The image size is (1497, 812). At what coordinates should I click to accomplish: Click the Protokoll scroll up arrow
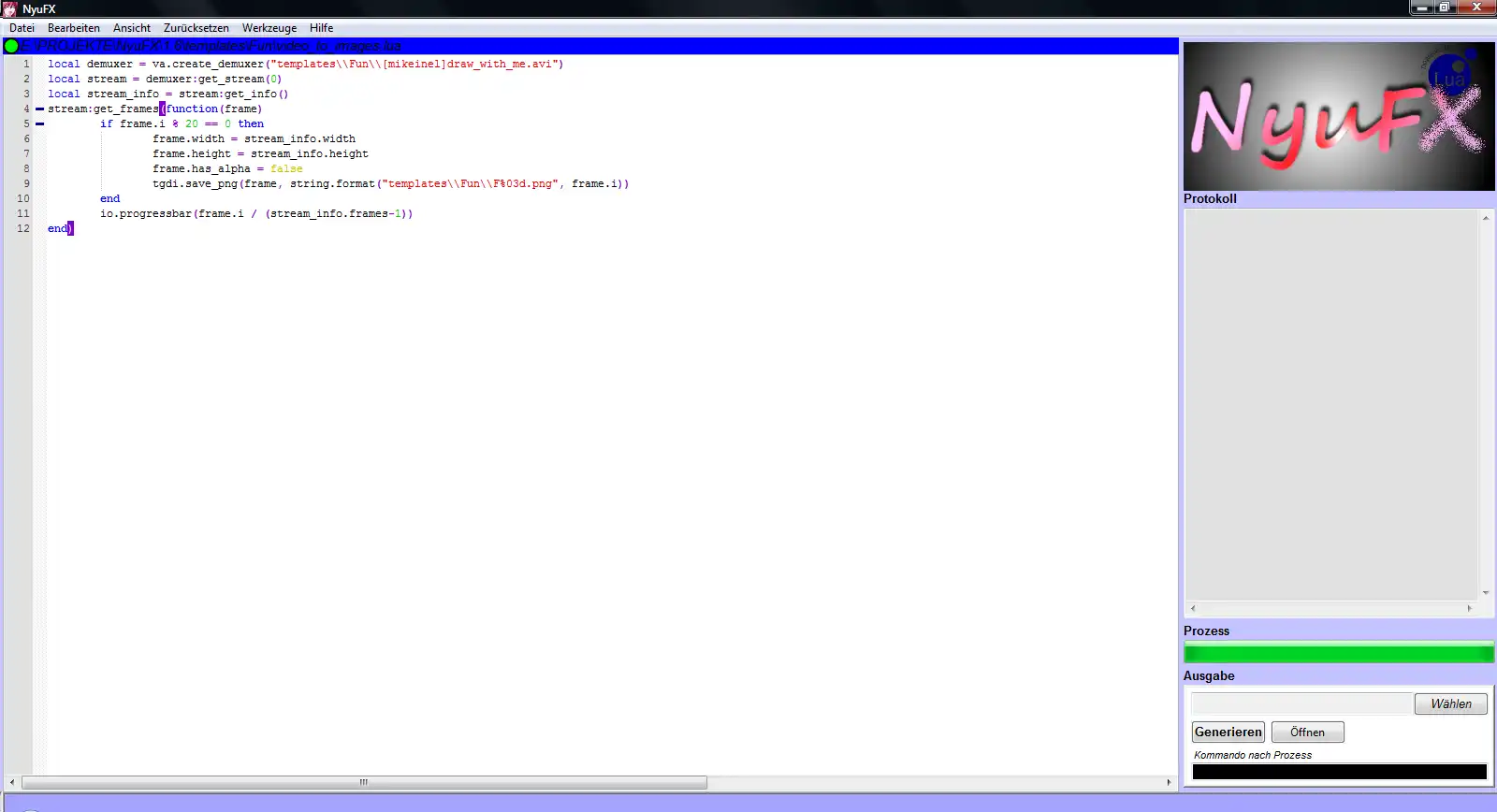pos(1486,217)
